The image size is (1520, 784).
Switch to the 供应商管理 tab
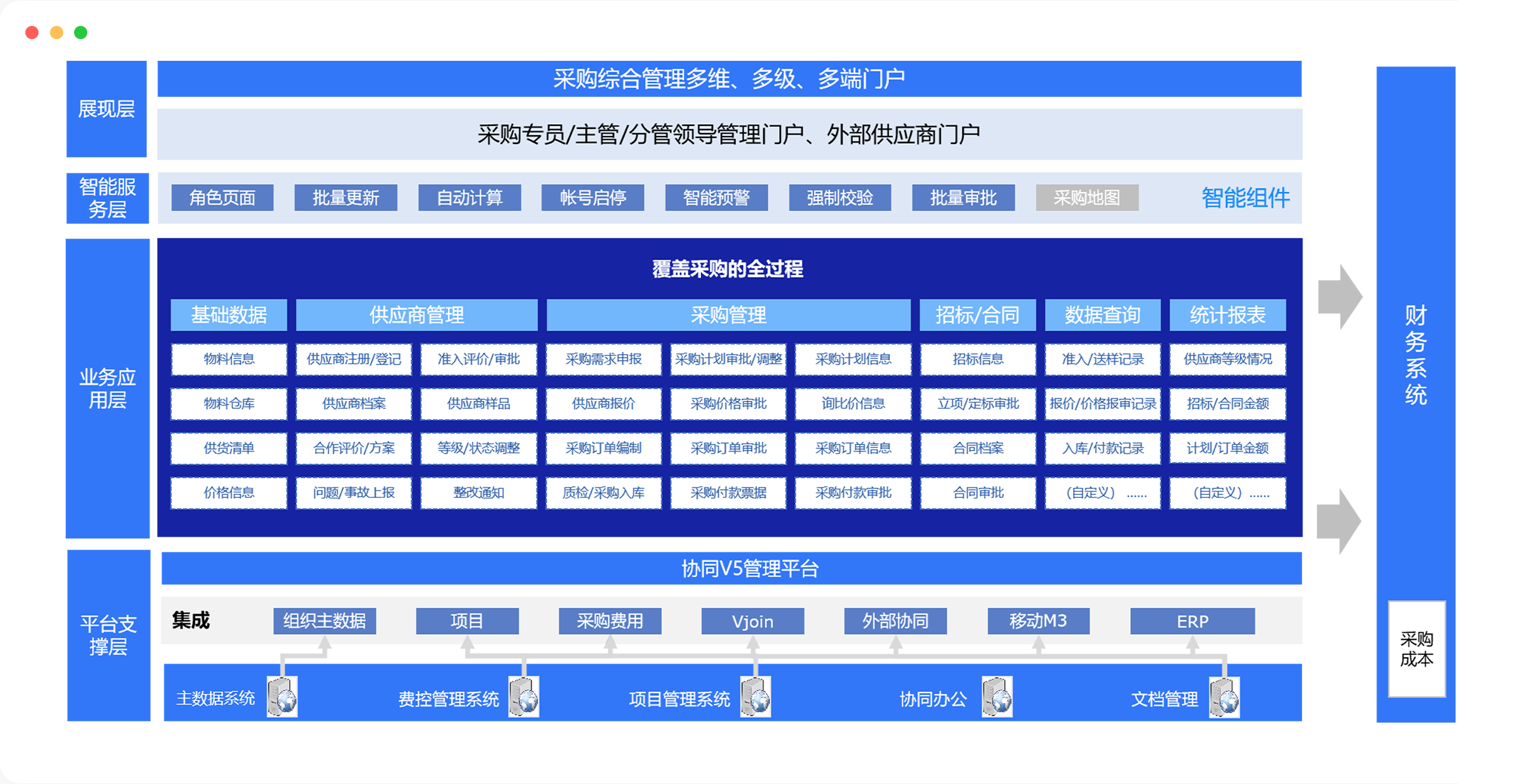click(x=416, y=314)
